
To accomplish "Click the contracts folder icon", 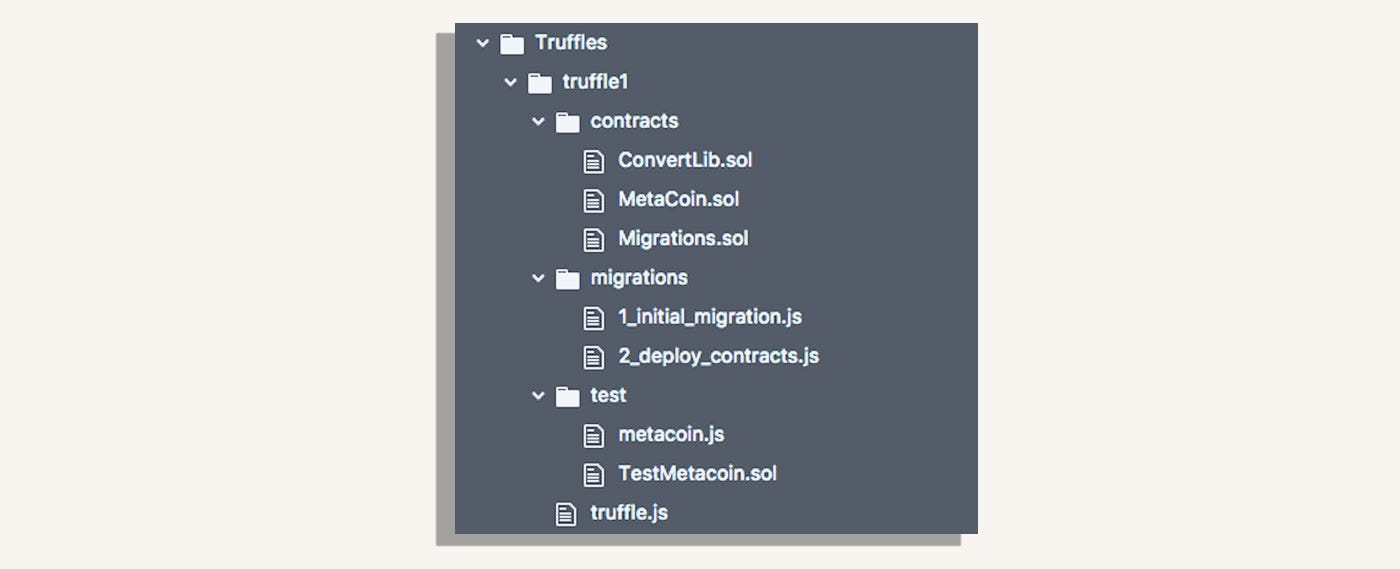I will coord(568,122).
